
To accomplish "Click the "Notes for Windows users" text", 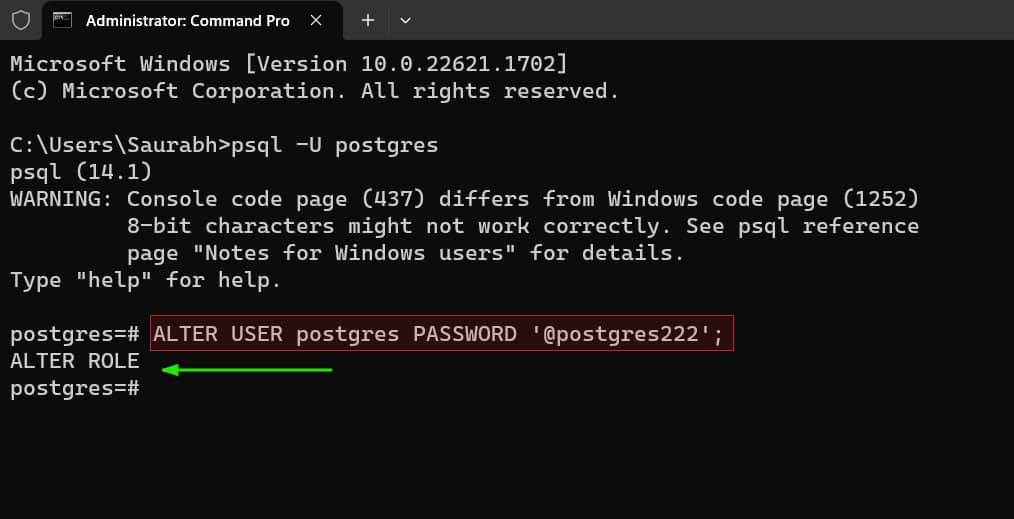I will pos(354,253).
